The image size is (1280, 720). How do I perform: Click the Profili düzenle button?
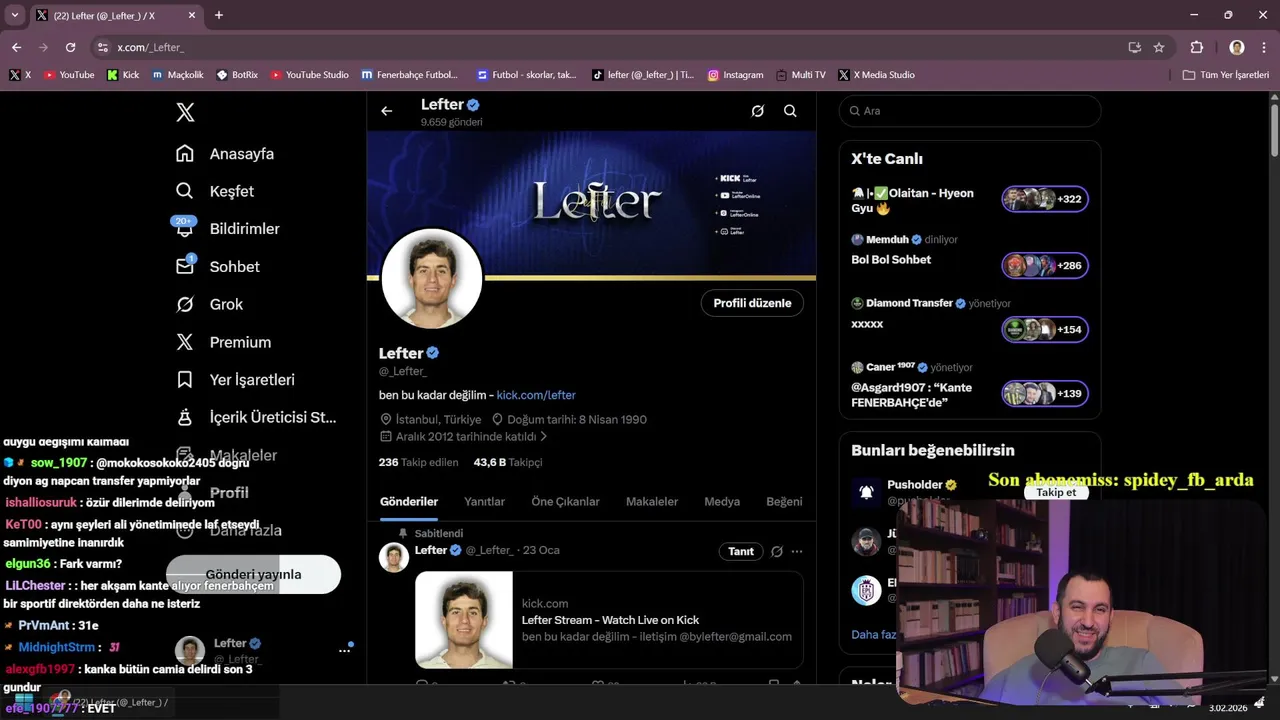click(x=752, y=303)
